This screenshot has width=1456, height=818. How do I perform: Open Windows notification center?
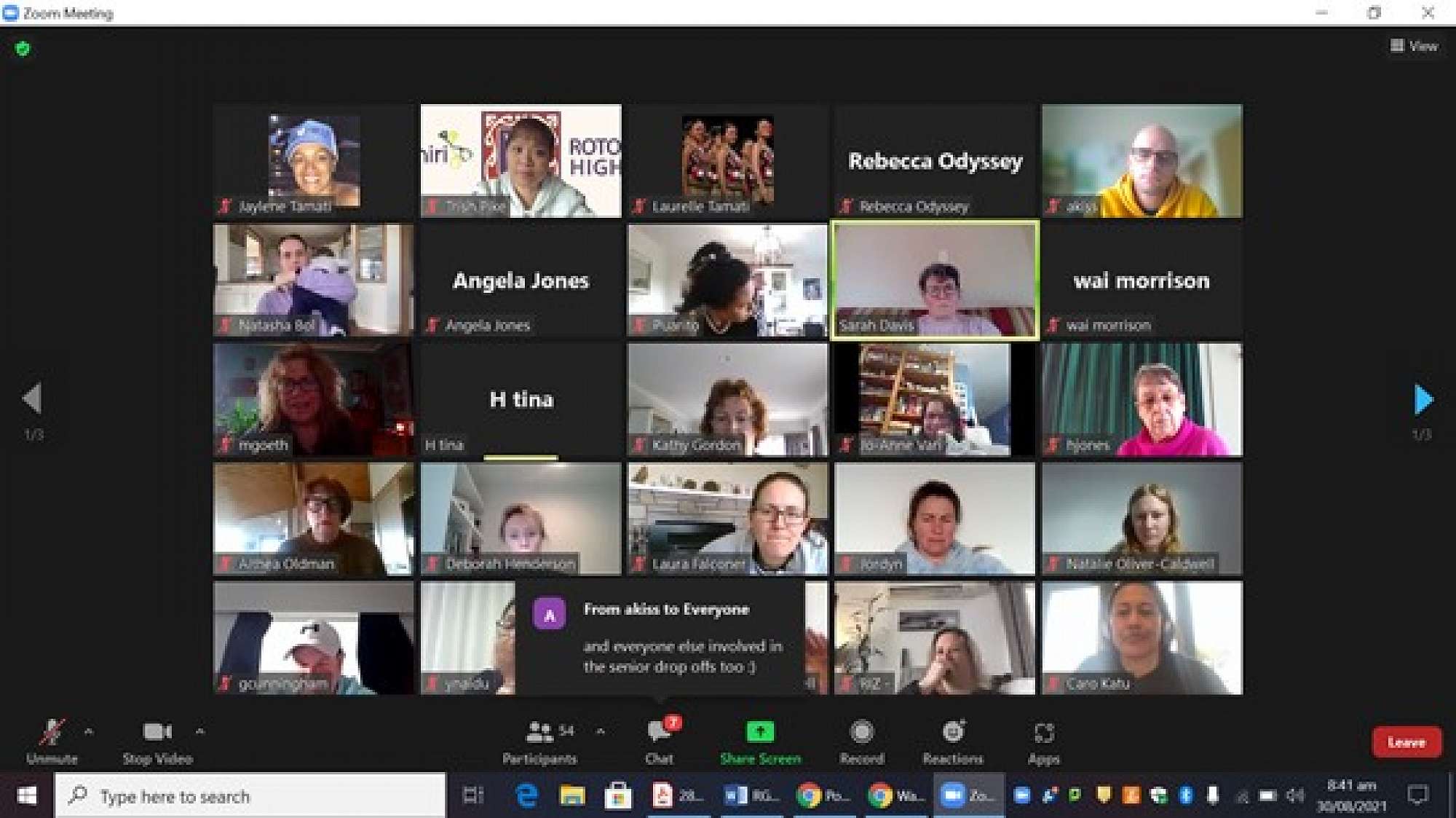1417,795
